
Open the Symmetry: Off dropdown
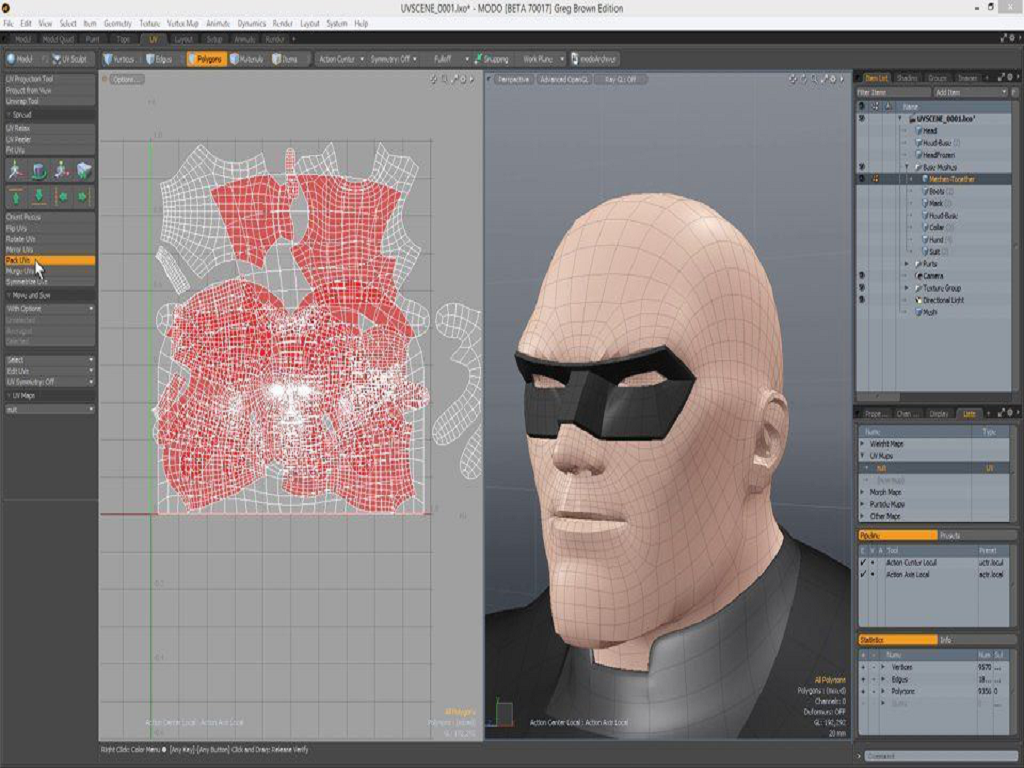[392, 59]
